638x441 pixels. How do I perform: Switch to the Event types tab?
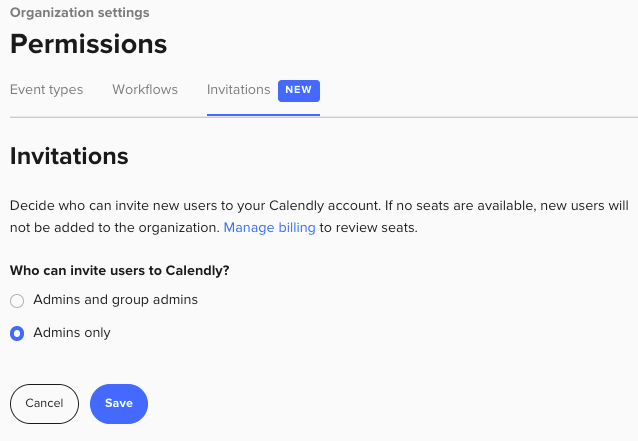point(46,90)
